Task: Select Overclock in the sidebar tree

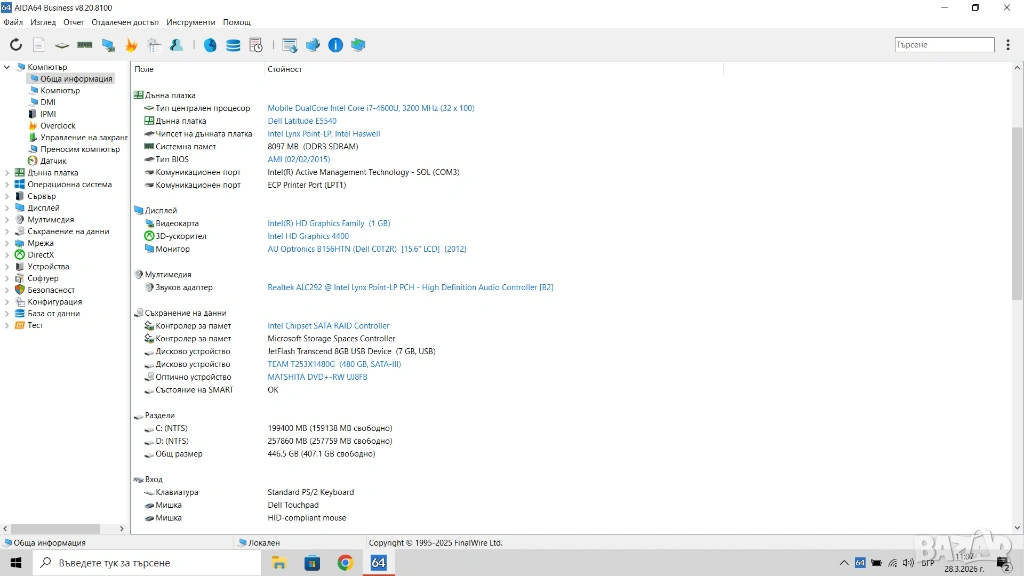Action: coord(57,126)
